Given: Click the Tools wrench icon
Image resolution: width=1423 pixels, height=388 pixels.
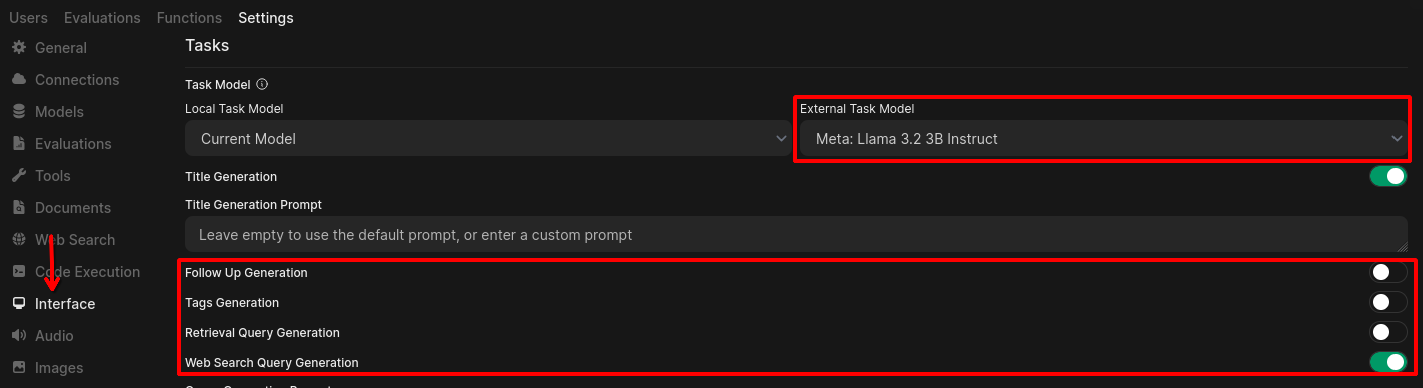Looking at the screenshot, I should click(x=18, y=176).
